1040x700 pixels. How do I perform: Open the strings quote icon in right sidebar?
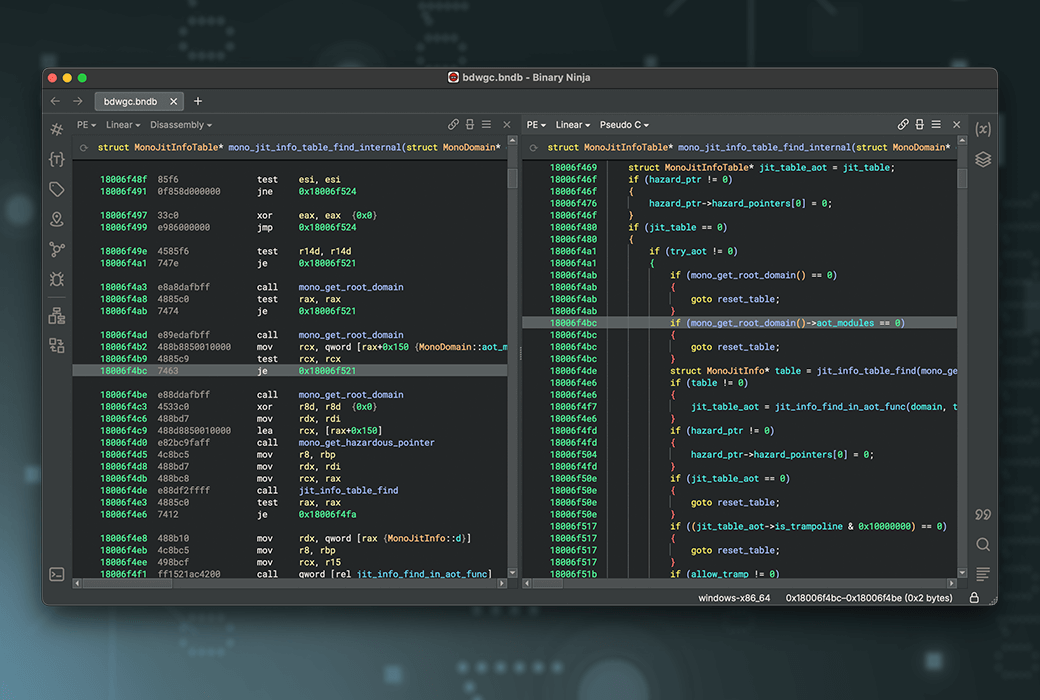pos(983,514)
